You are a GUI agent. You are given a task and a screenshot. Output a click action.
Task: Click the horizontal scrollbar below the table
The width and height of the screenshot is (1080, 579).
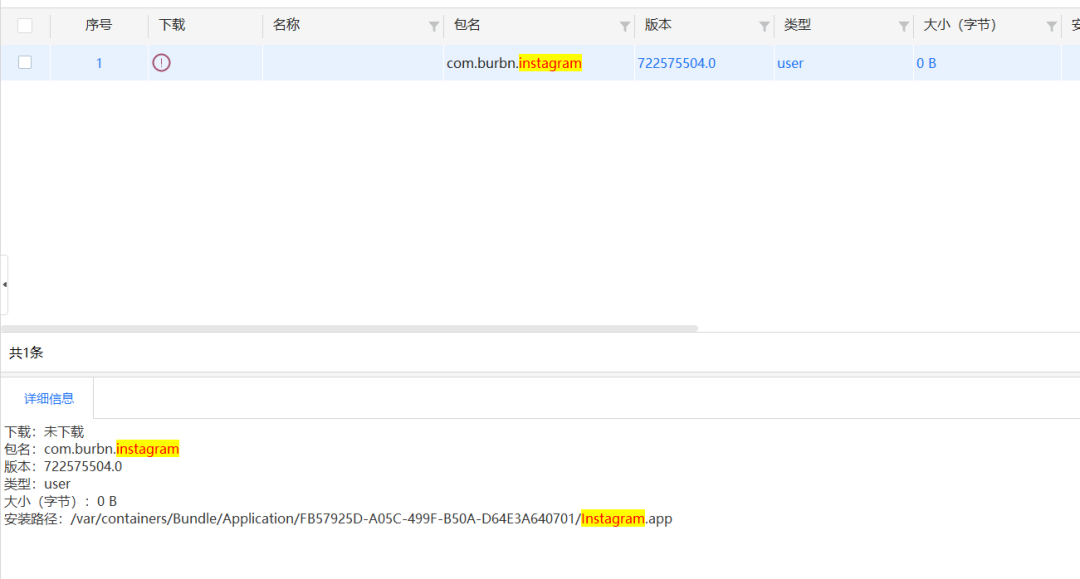pyautogui.click(x=350, y=328)
